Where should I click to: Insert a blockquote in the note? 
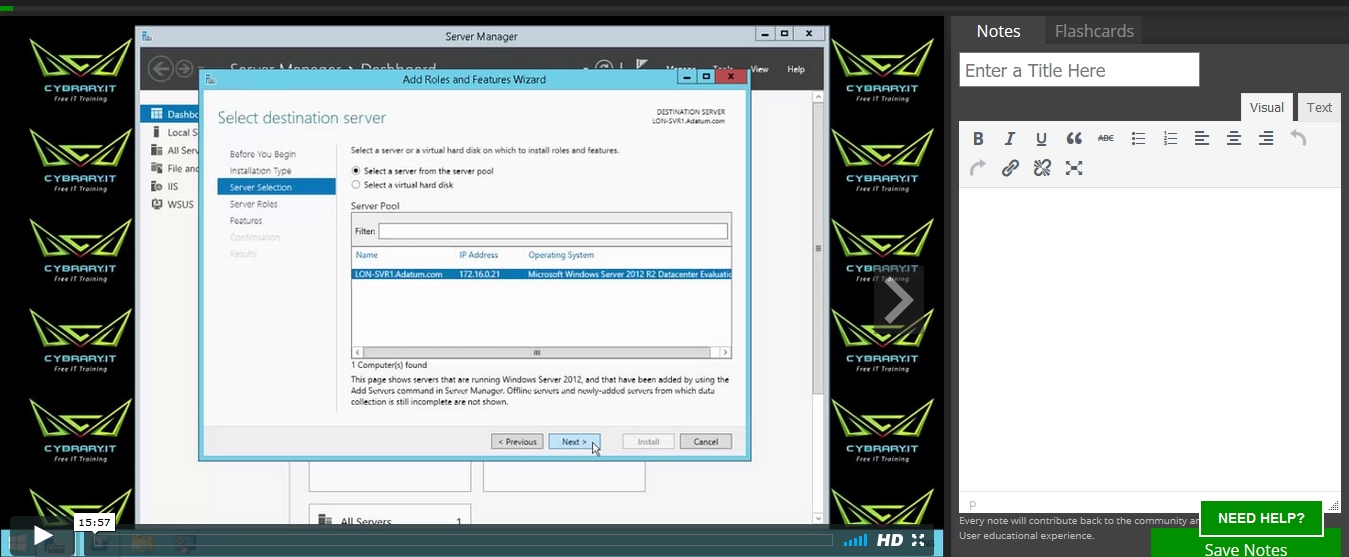[1074, 139]
